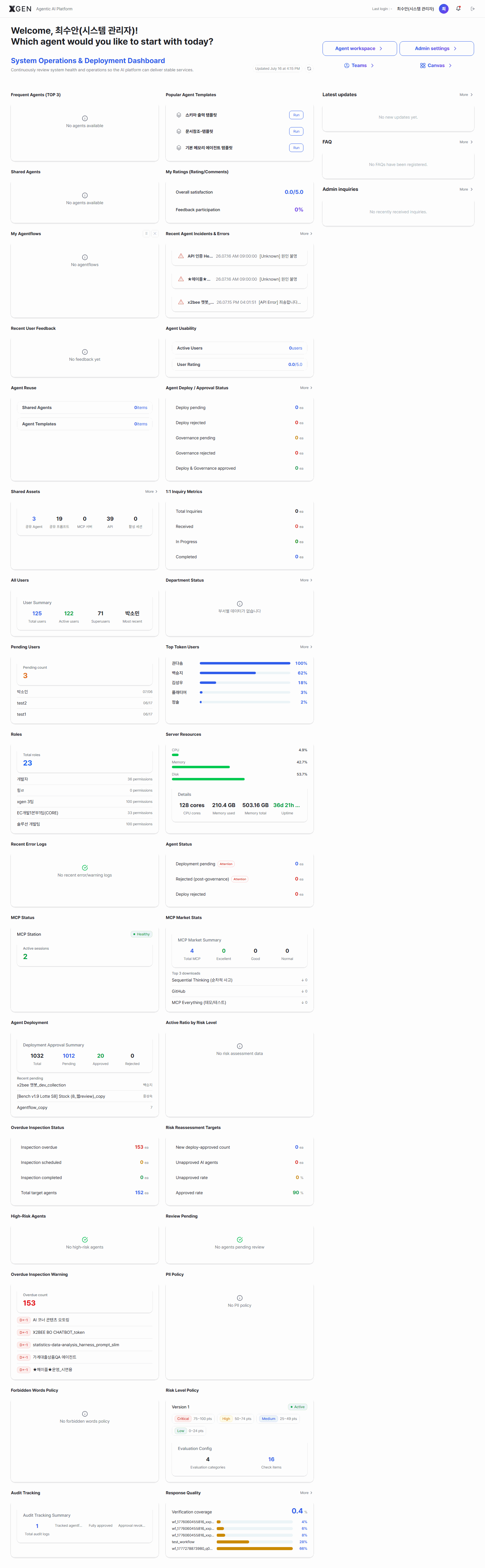Screen dimensions: 485x1568
Task: Expand More in Latest updates
Action: (466, 95)
